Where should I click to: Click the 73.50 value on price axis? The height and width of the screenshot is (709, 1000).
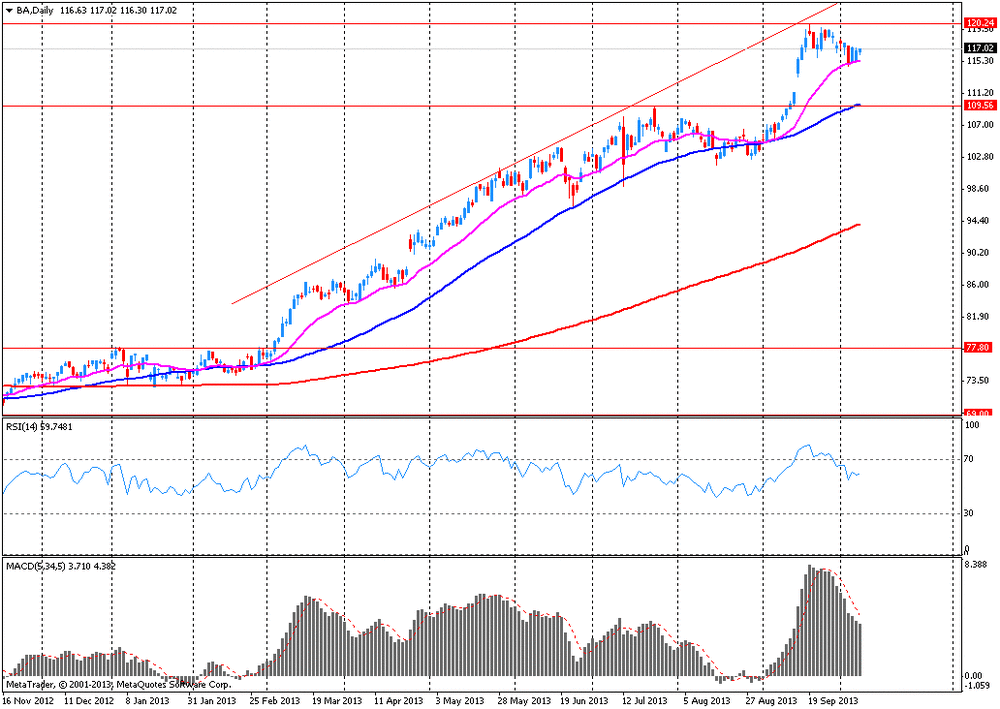[x=980, y=380]
